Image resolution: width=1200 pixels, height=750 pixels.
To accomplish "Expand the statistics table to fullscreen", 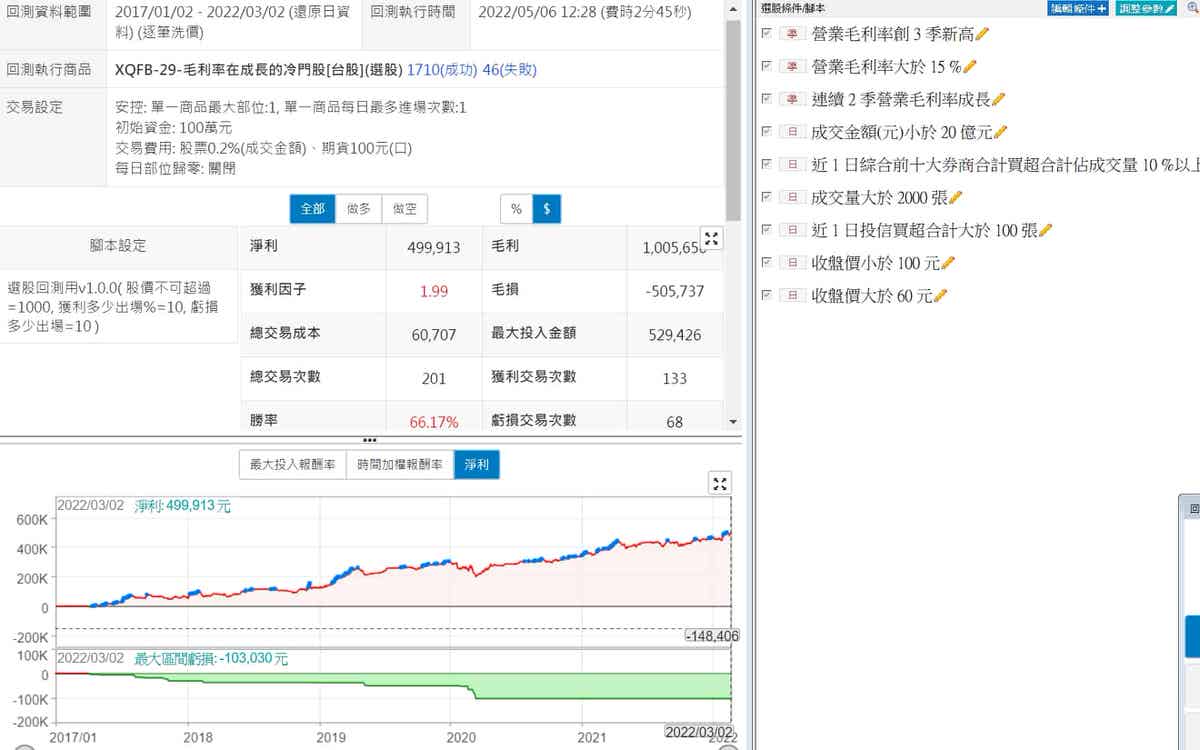I will [x=711, y=239].
